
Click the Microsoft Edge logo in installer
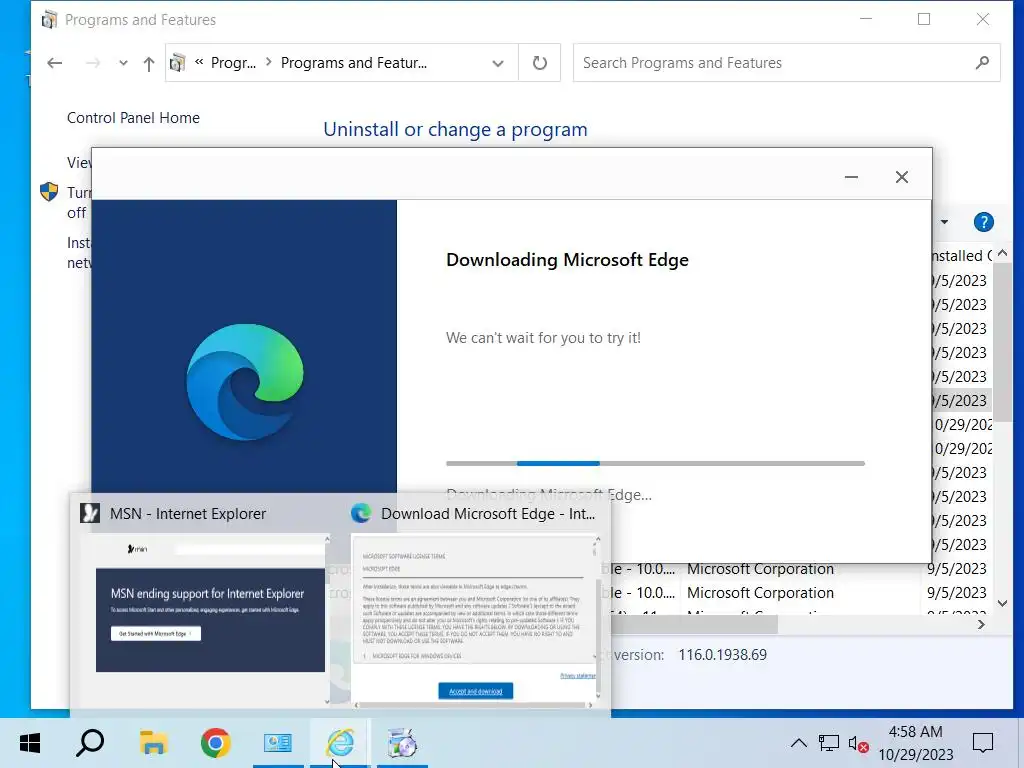coord(245,381)
